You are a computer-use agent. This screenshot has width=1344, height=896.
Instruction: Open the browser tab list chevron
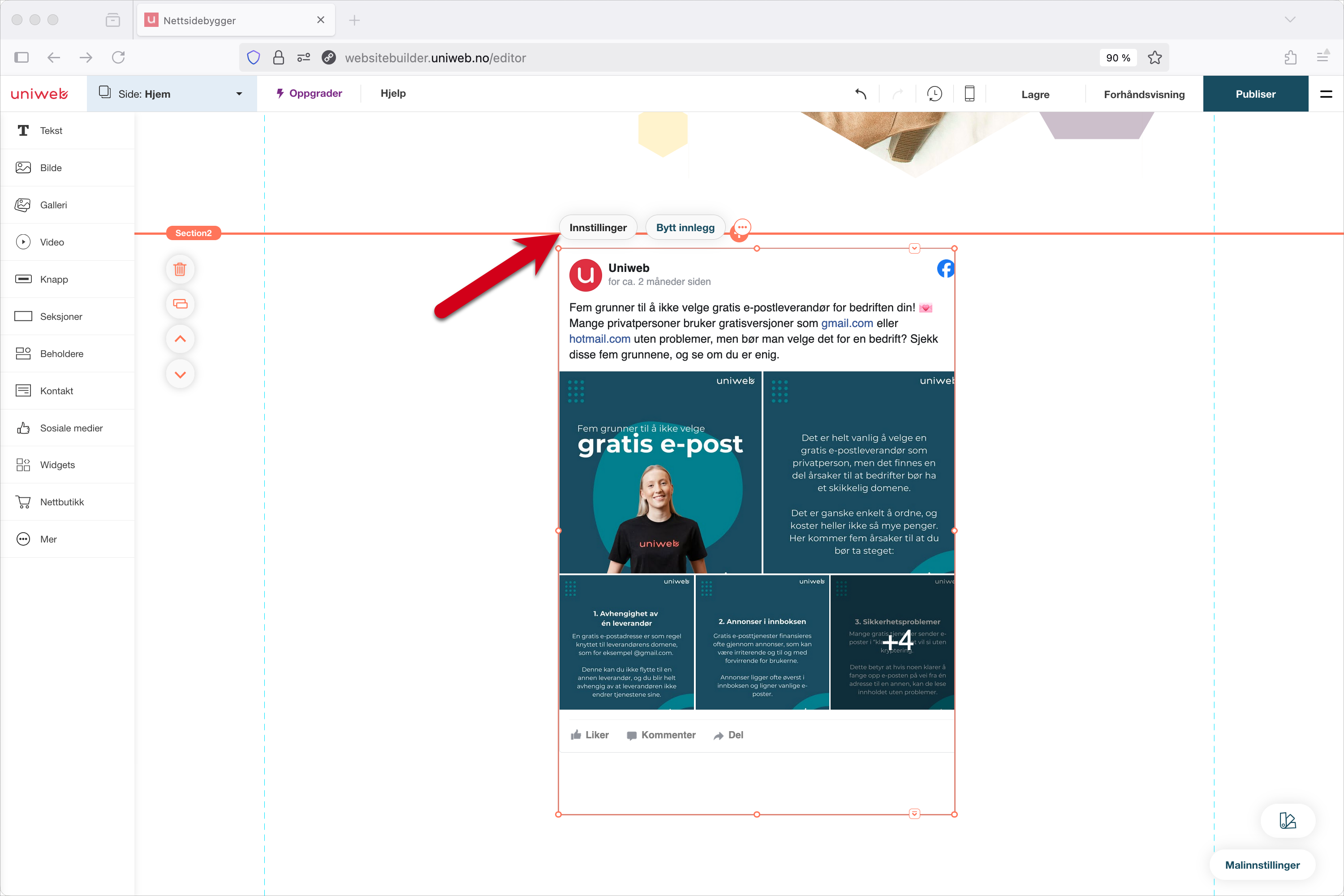coord(1290,19)
